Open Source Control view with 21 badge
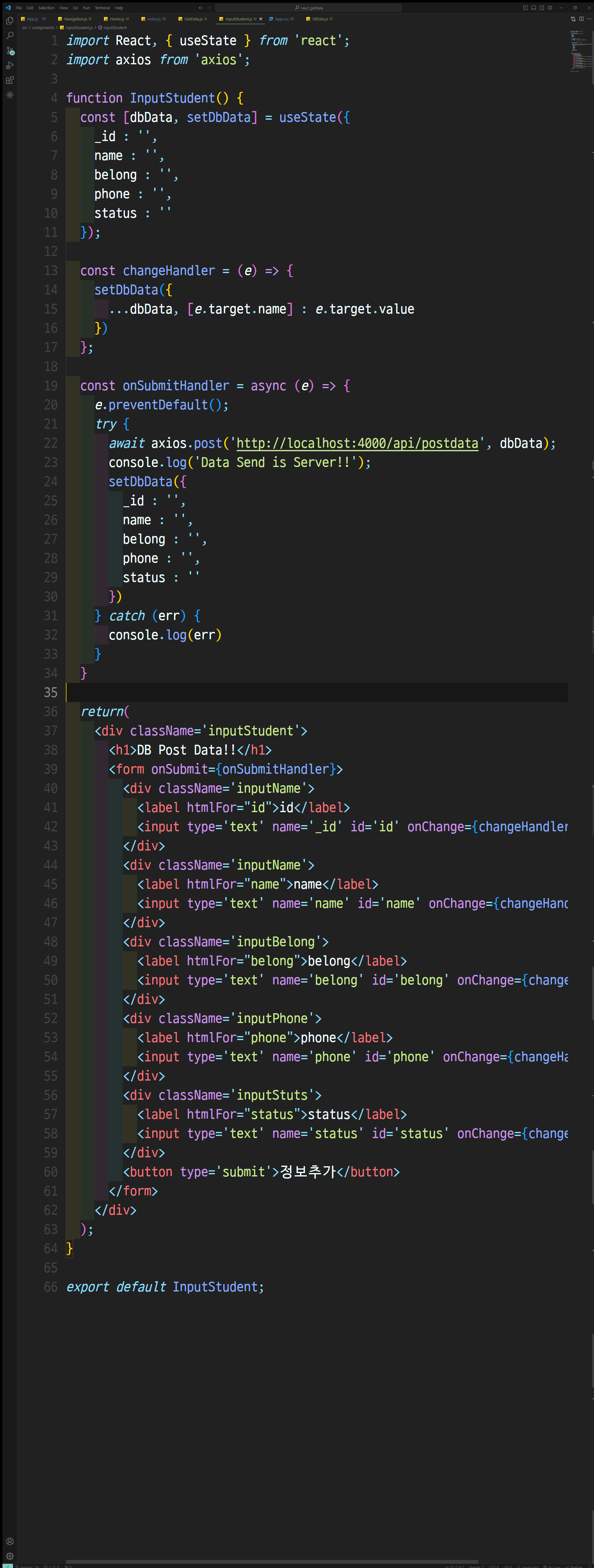594x1568 pixels. pos(10,50)
